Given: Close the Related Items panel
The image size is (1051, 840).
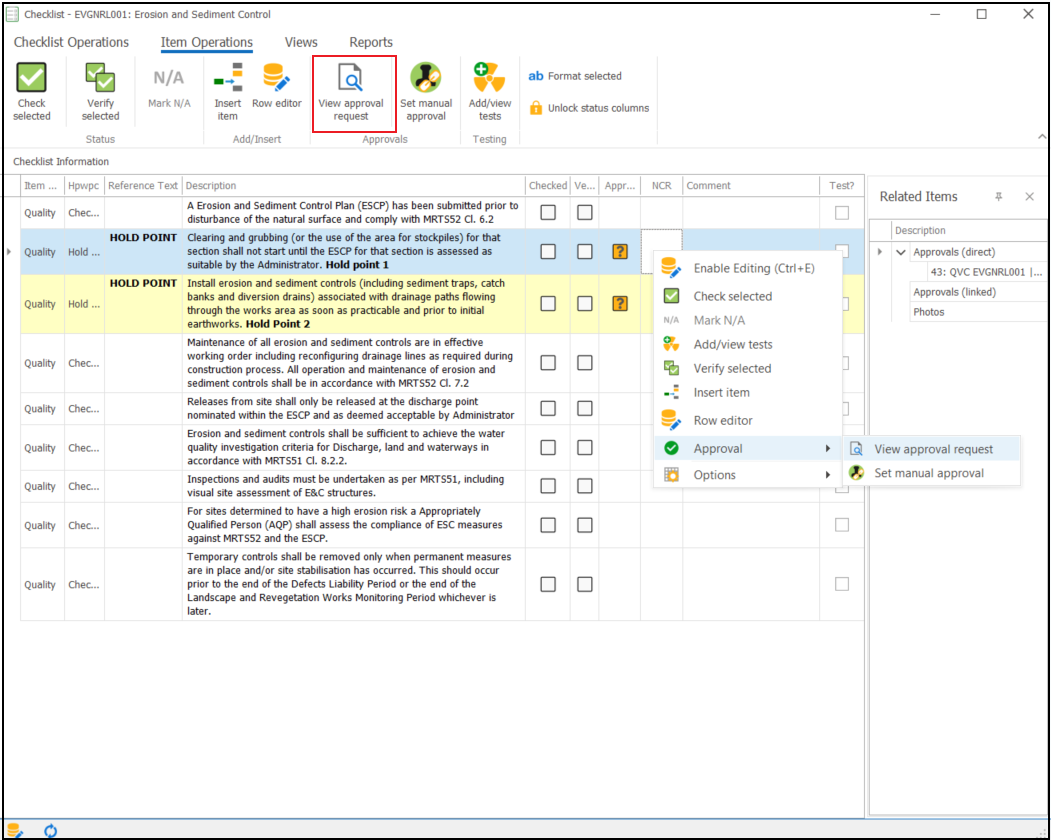Looking at the screenshot, I should click(x=1030, y=196).
